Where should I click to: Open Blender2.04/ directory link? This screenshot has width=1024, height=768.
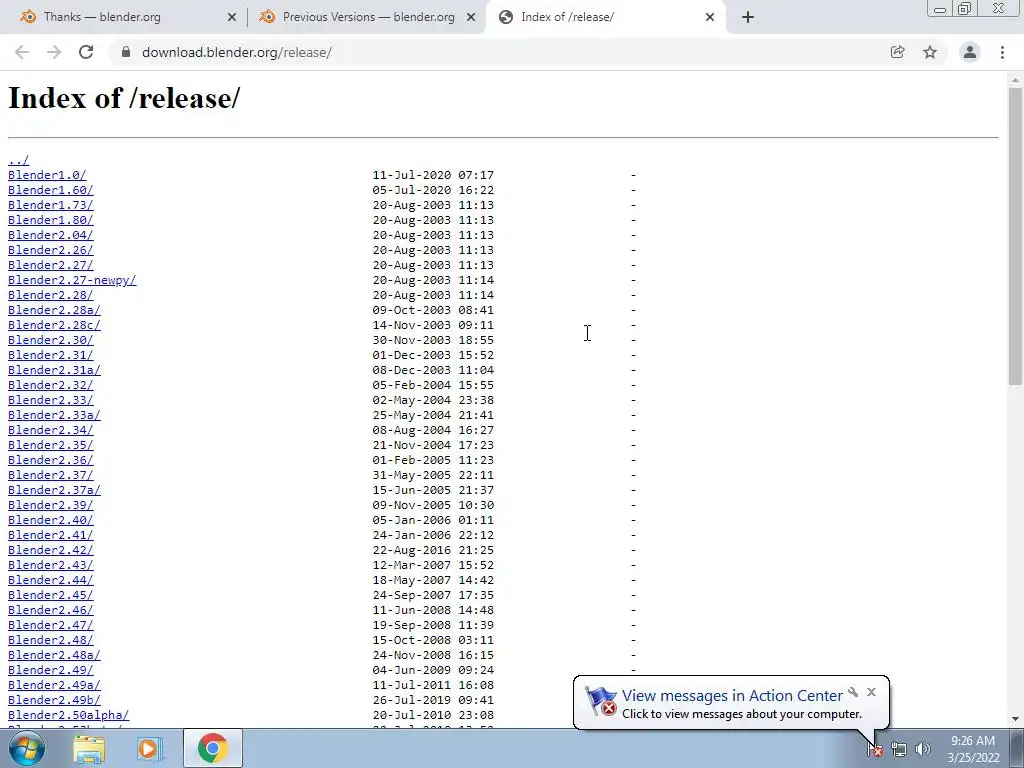[x=50, y=235]
